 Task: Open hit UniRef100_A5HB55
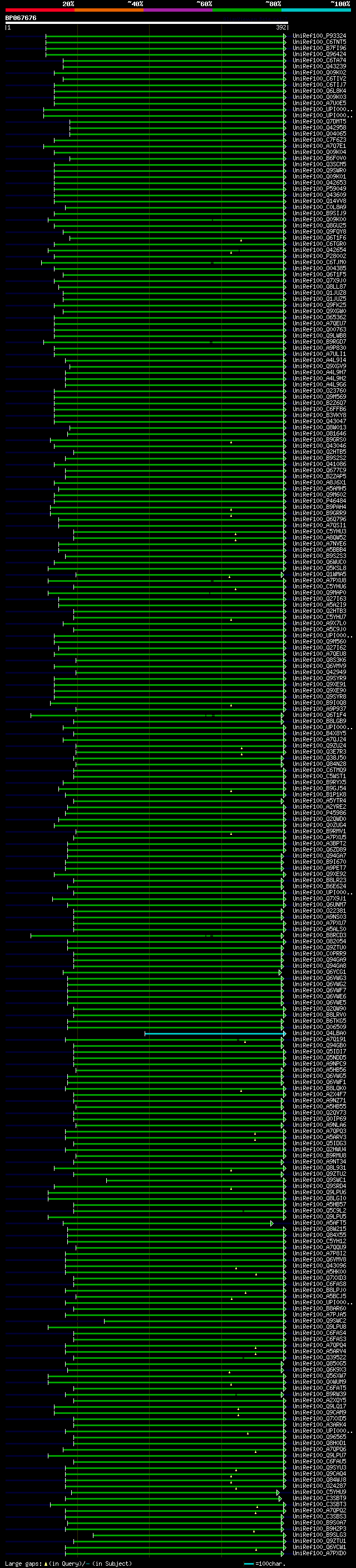tap(319, 1106)
